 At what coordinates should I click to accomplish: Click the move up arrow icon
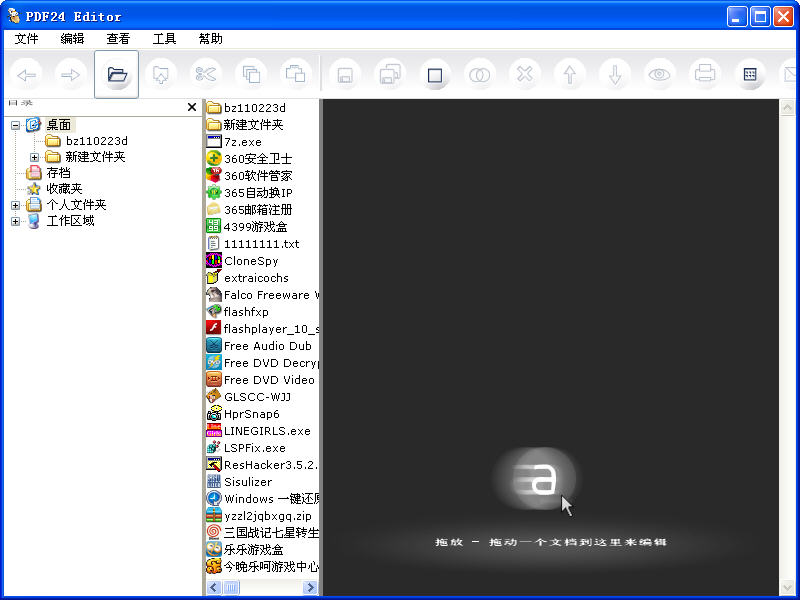pos(570,74)
